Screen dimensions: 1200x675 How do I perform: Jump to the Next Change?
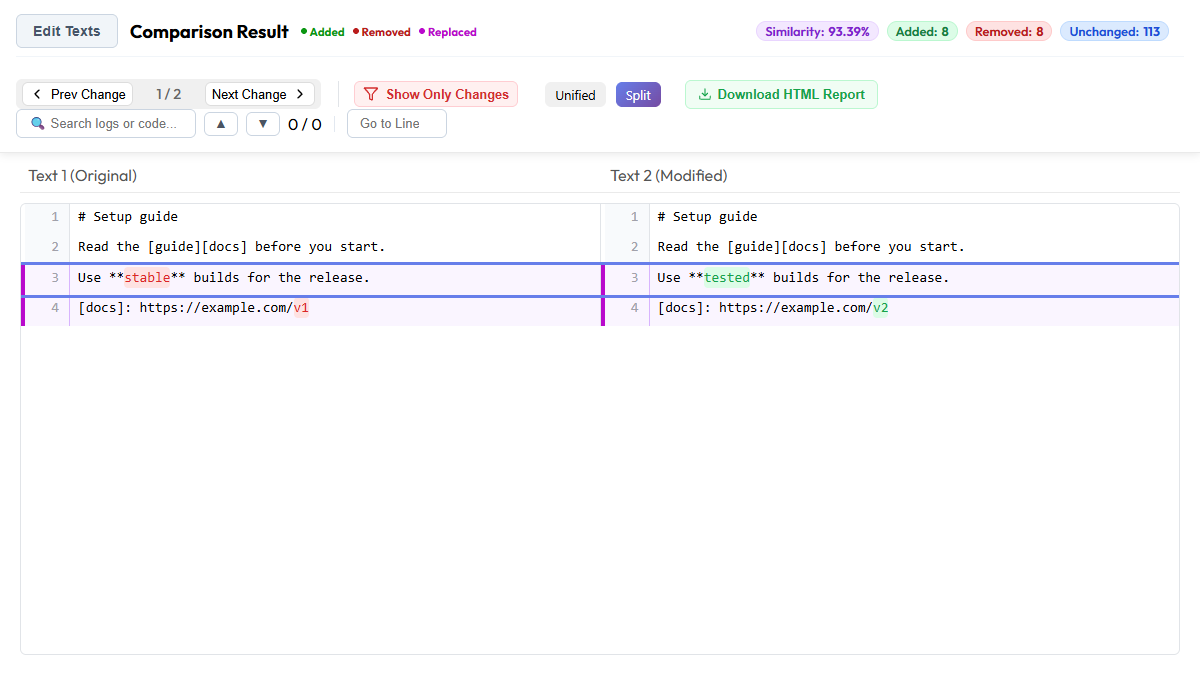pos(259,94)
